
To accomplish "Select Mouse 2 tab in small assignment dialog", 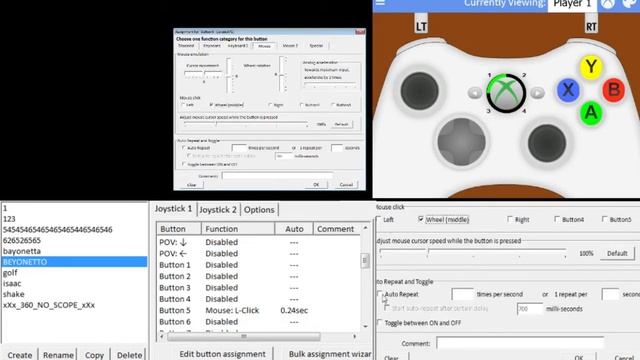I will point(290,46).
